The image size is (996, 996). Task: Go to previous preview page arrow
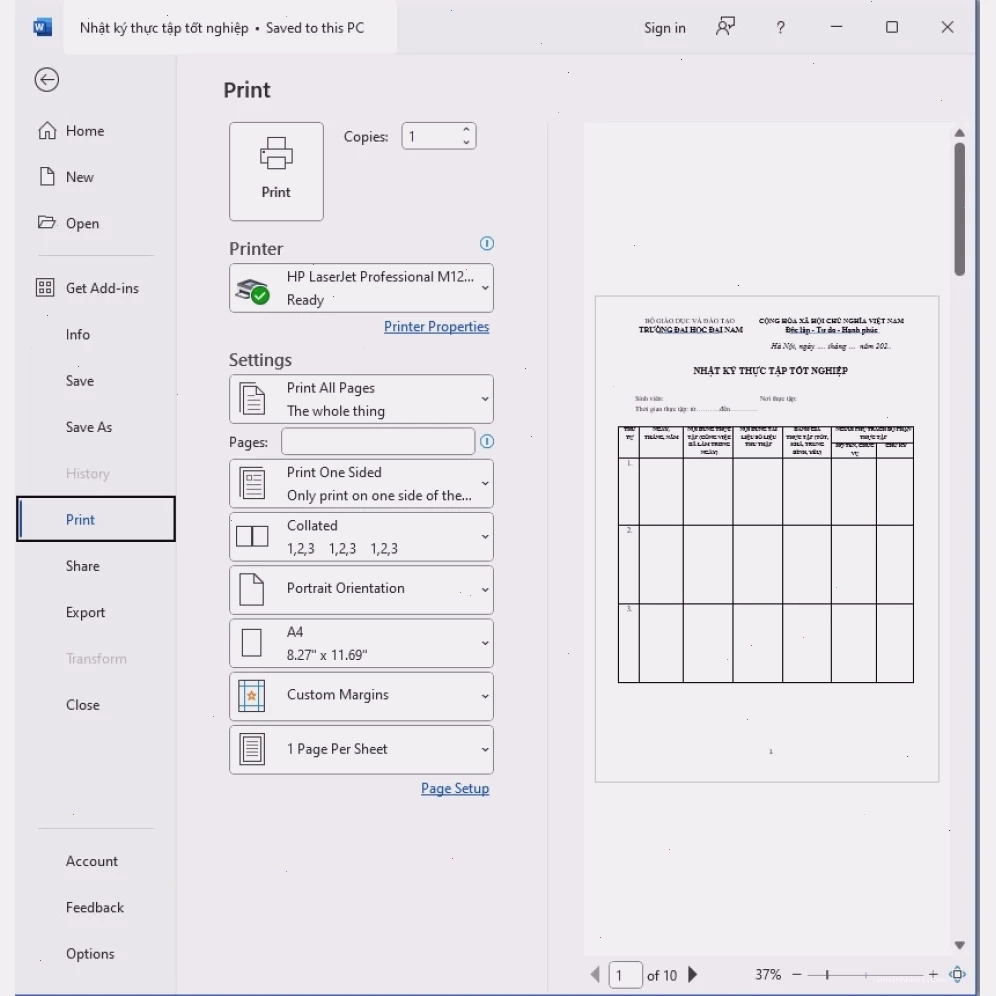[x=595, y=974]
